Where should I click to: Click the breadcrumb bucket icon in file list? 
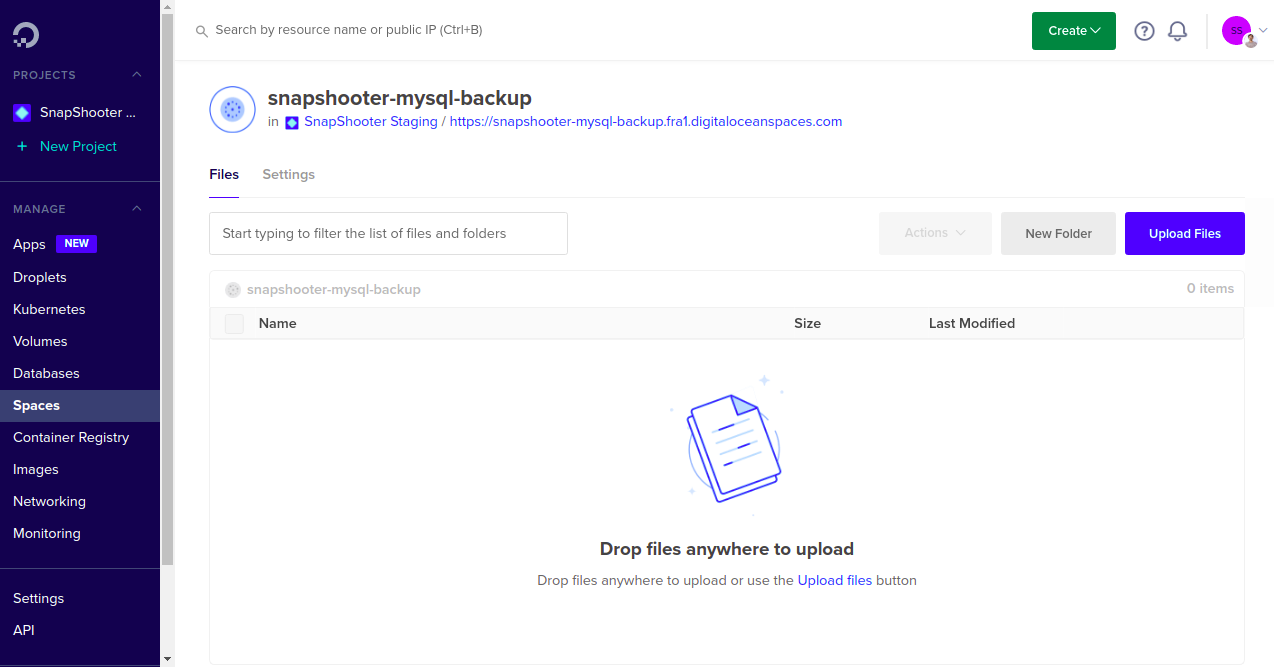[233, 289]
